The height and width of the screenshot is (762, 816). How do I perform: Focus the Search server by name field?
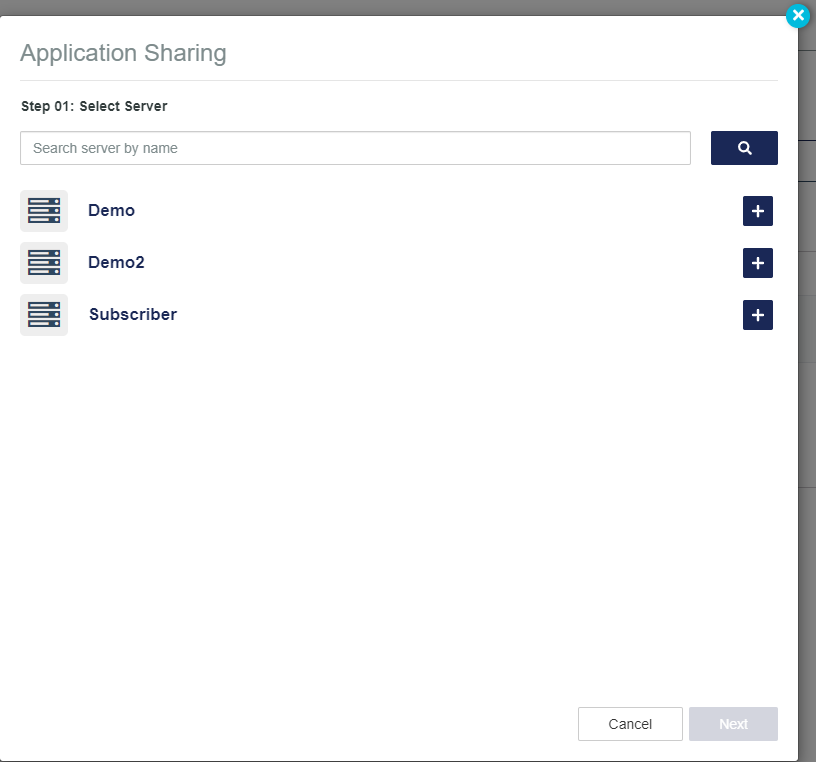355,148
